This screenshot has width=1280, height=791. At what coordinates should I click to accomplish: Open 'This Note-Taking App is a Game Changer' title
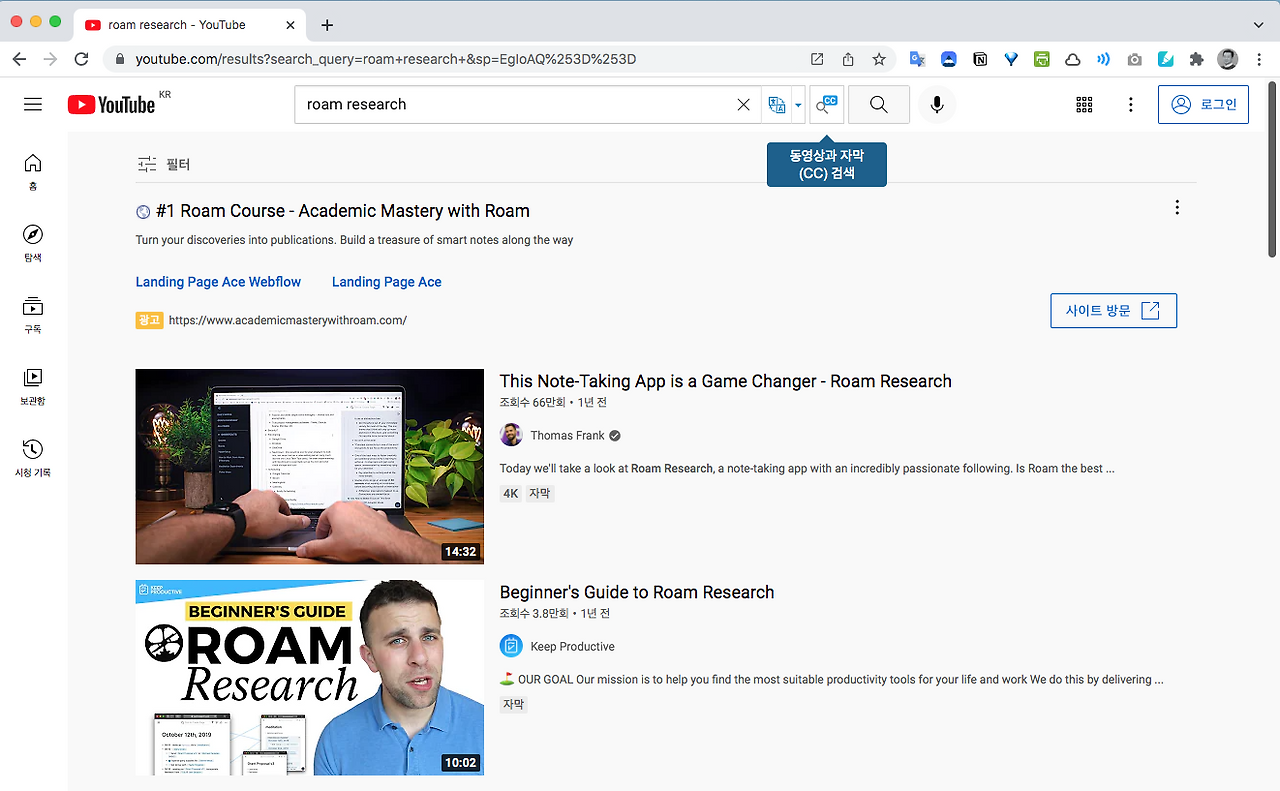pos(726,381)
